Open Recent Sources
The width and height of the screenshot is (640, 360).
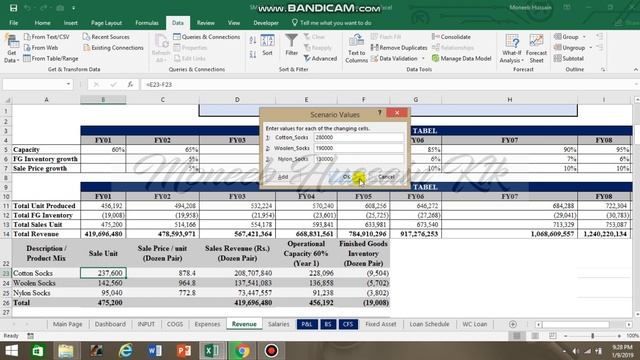106,37
